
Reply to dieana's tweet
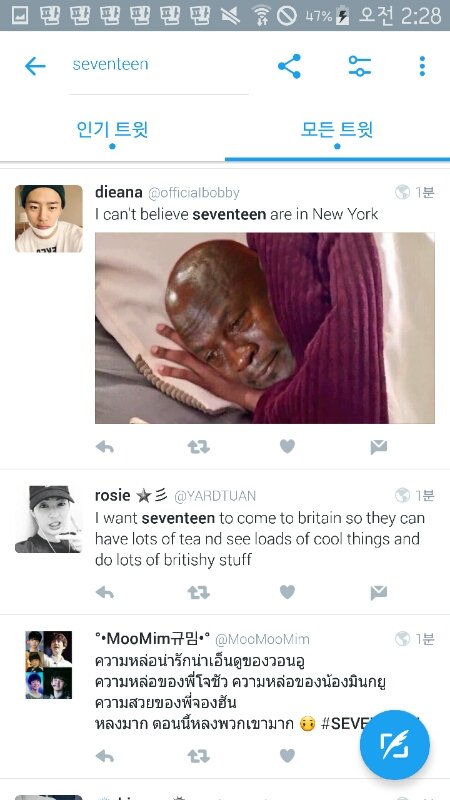click(105, 447)
